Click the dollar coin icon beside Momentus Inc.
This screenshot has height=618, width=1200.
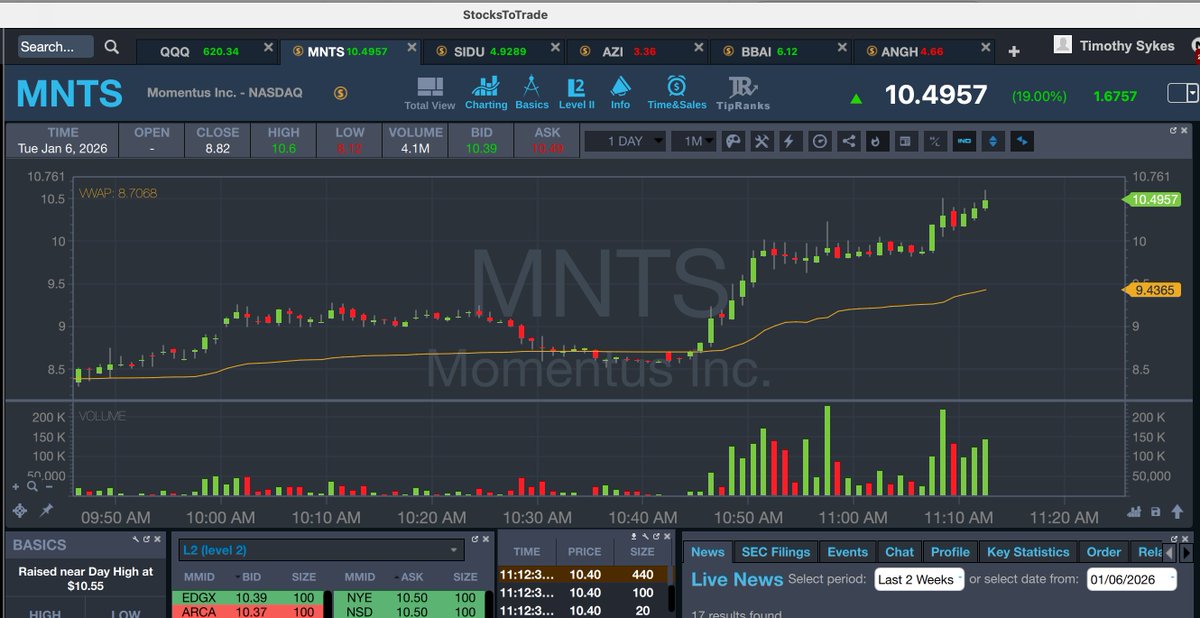pyautogui.click(x=340, y=93)
